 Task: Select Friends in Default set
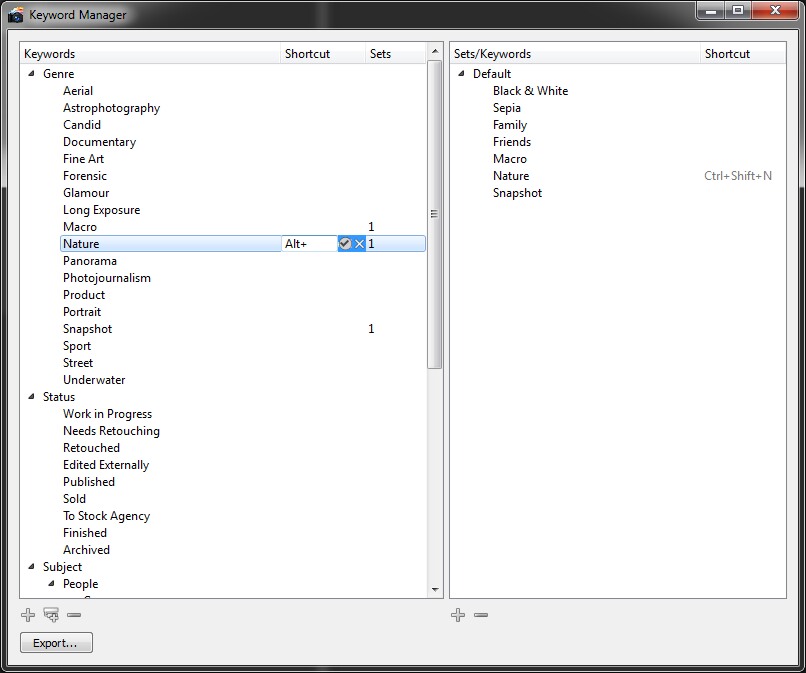coord(512,142)
